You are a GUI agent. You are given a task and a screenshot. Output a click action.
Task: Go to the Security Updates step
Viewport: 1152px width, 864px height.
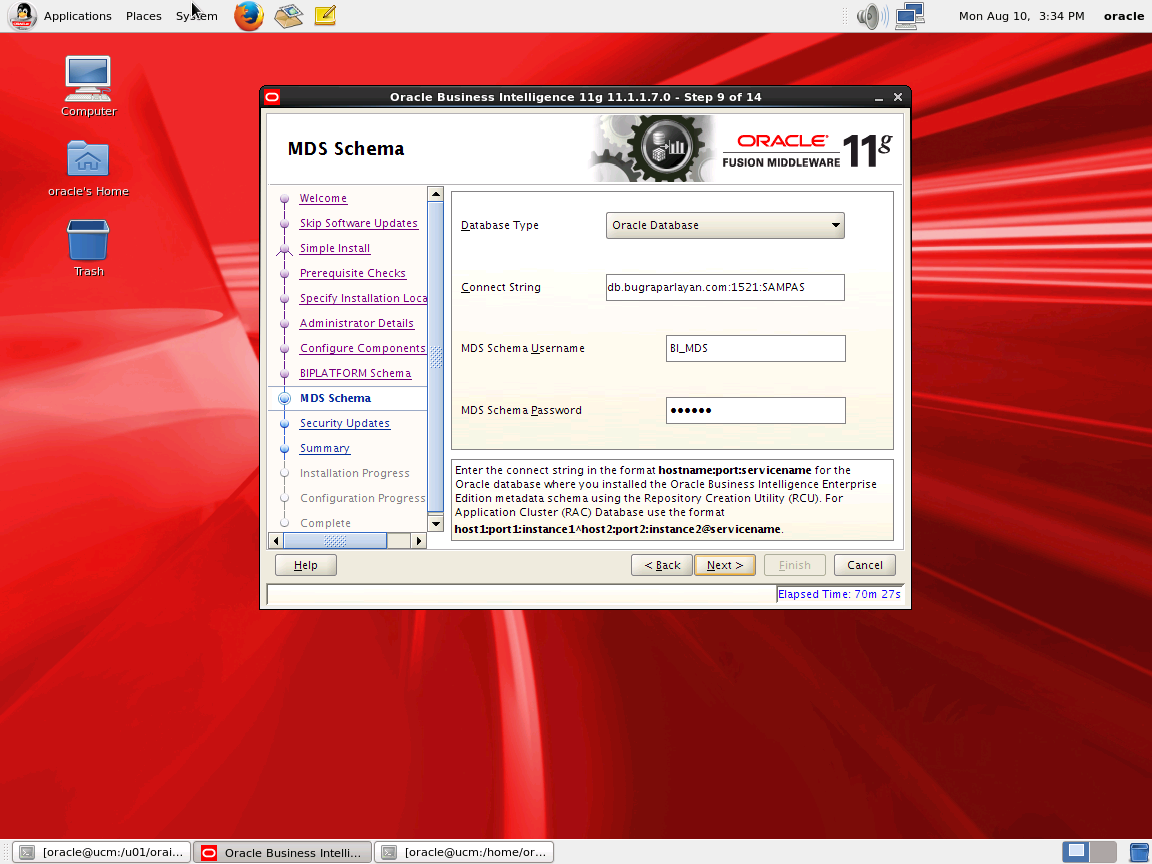[345, 423]
